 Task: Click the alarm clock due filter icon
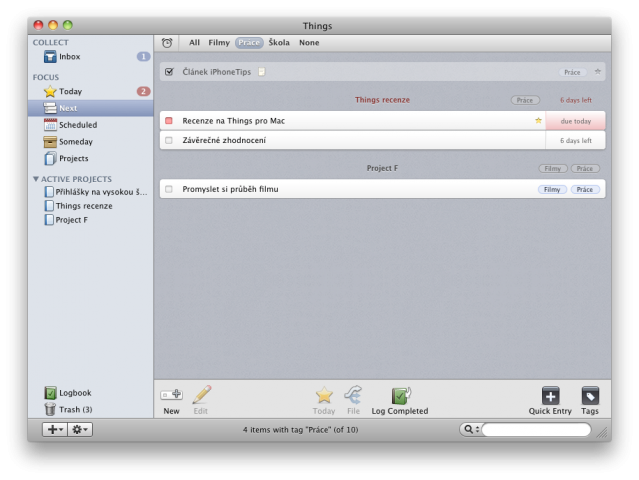pos(167,43)
